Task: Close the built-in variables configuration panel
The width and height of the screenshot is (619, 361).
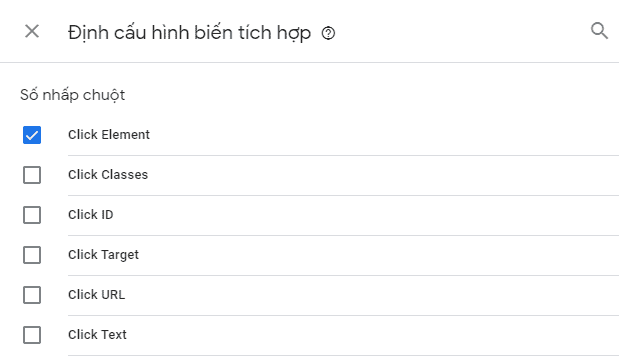Action: pyautogui.click(x=32, y=31)
